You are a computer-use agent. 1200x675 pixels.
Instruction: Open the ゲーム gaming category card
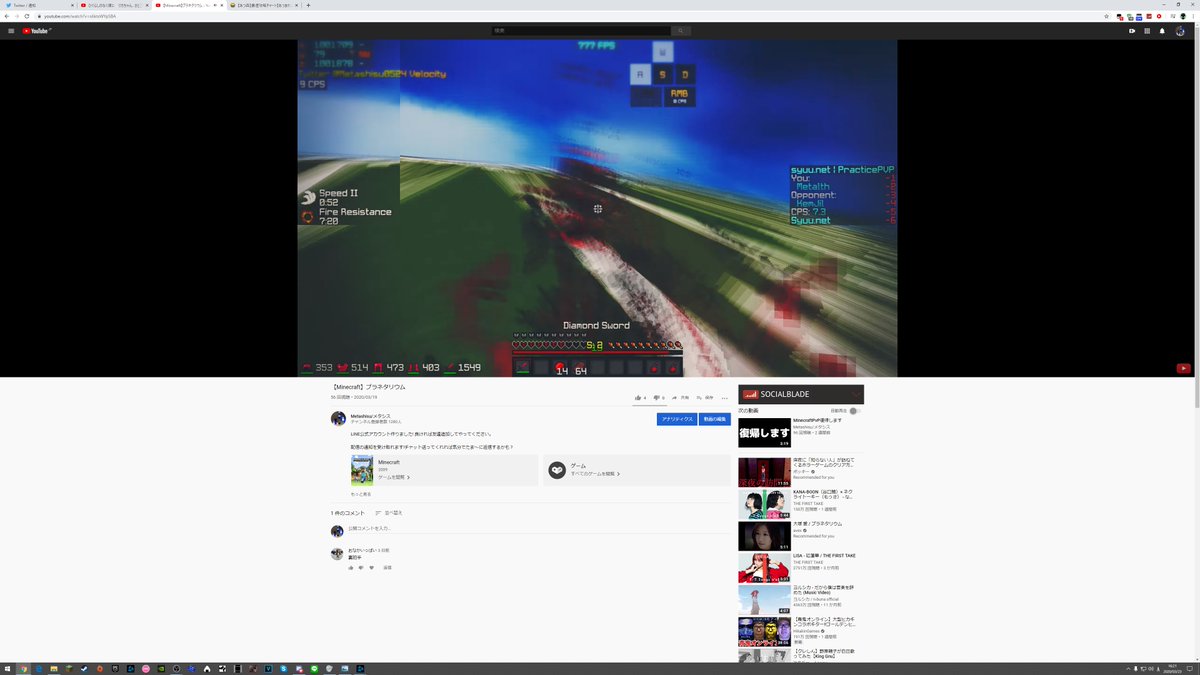(637, 470)
